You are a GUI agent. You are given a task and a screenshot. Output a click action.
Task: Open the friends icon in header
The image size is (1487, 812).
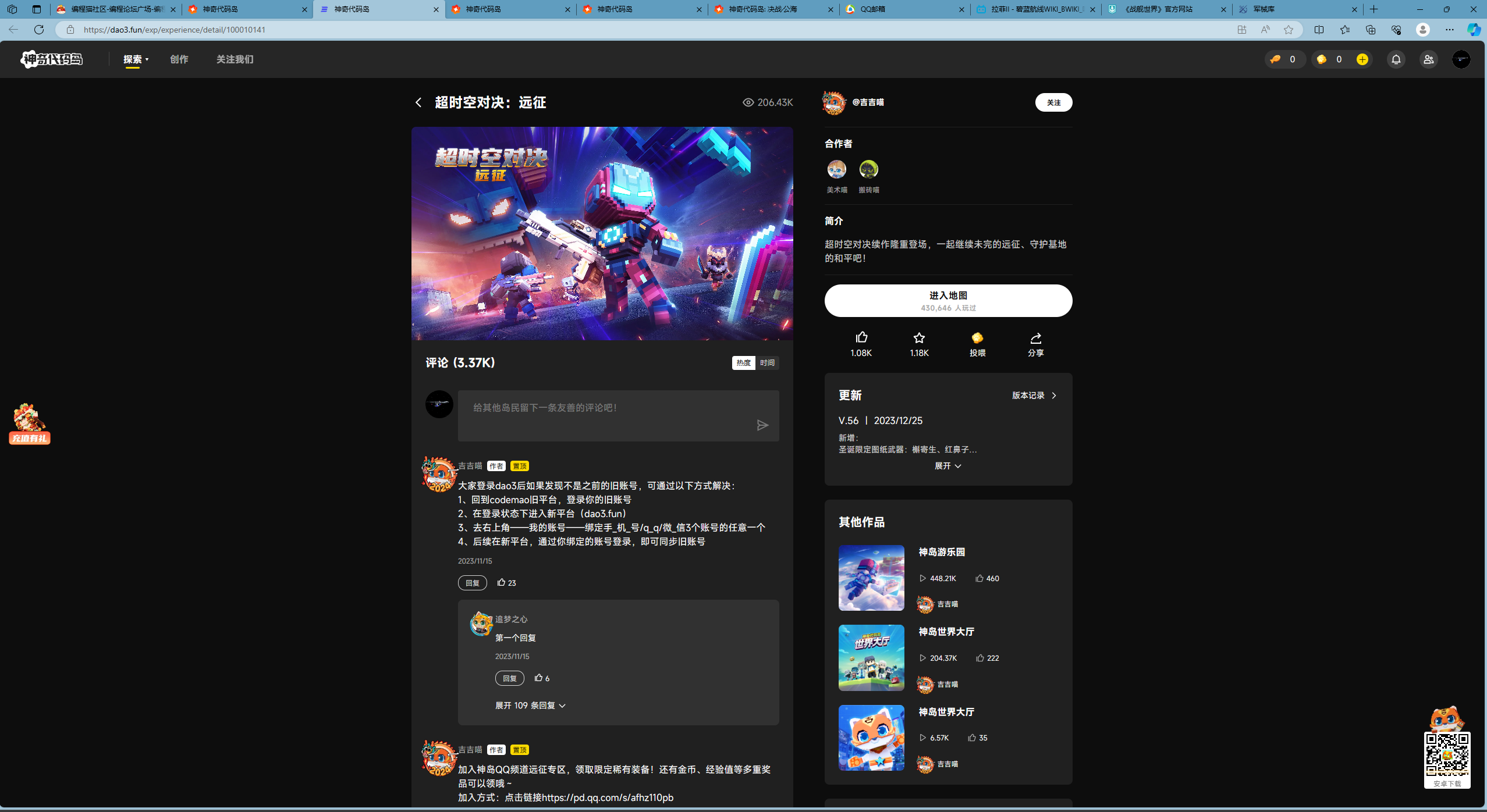point(1428,59)
